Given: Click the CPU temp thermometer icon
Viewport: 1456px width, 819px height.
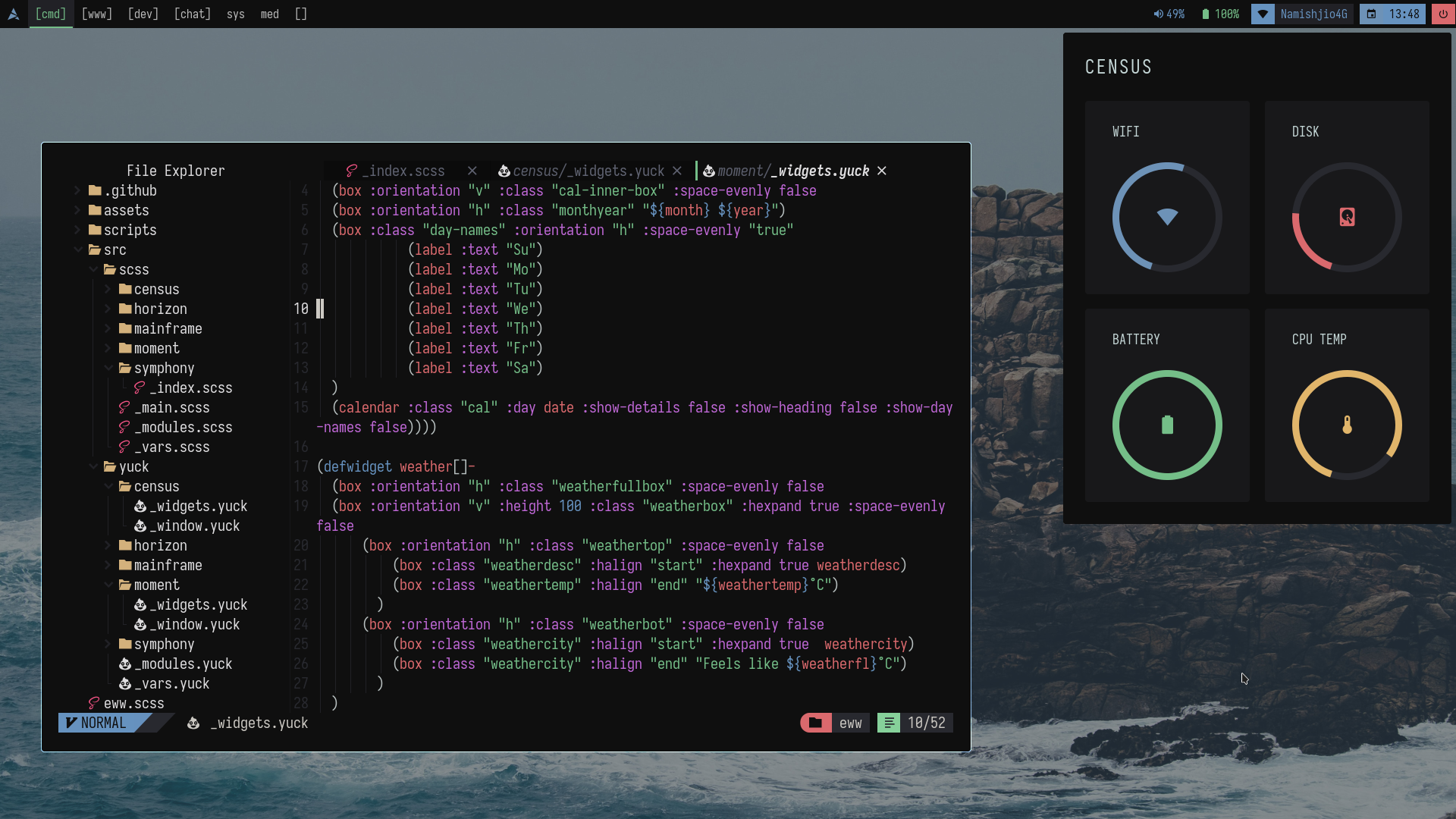Looking at the screenshot, I should tap(1347, 425).
